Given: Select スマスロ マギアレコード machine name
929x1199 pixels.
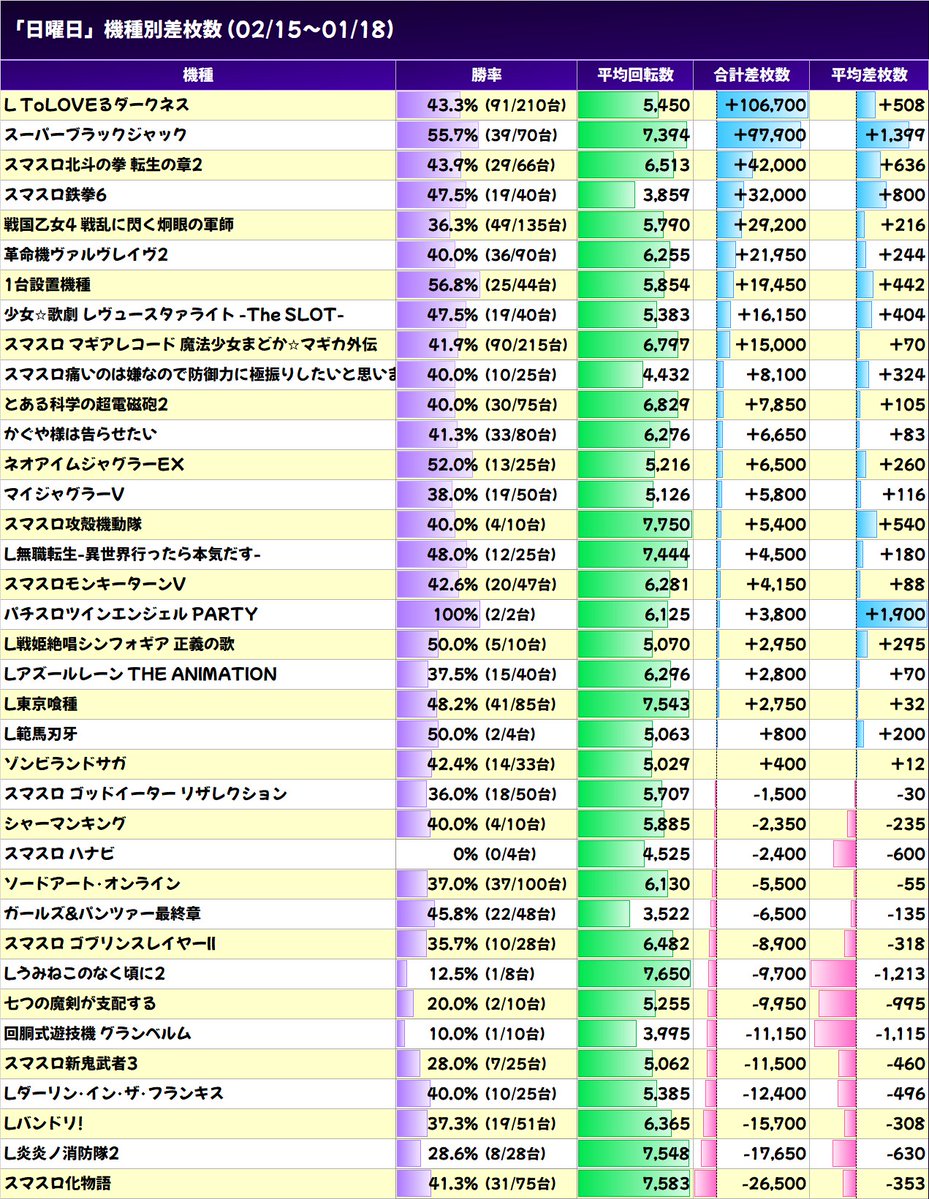Looking at the screenshot, I should [x=190, y=344].
